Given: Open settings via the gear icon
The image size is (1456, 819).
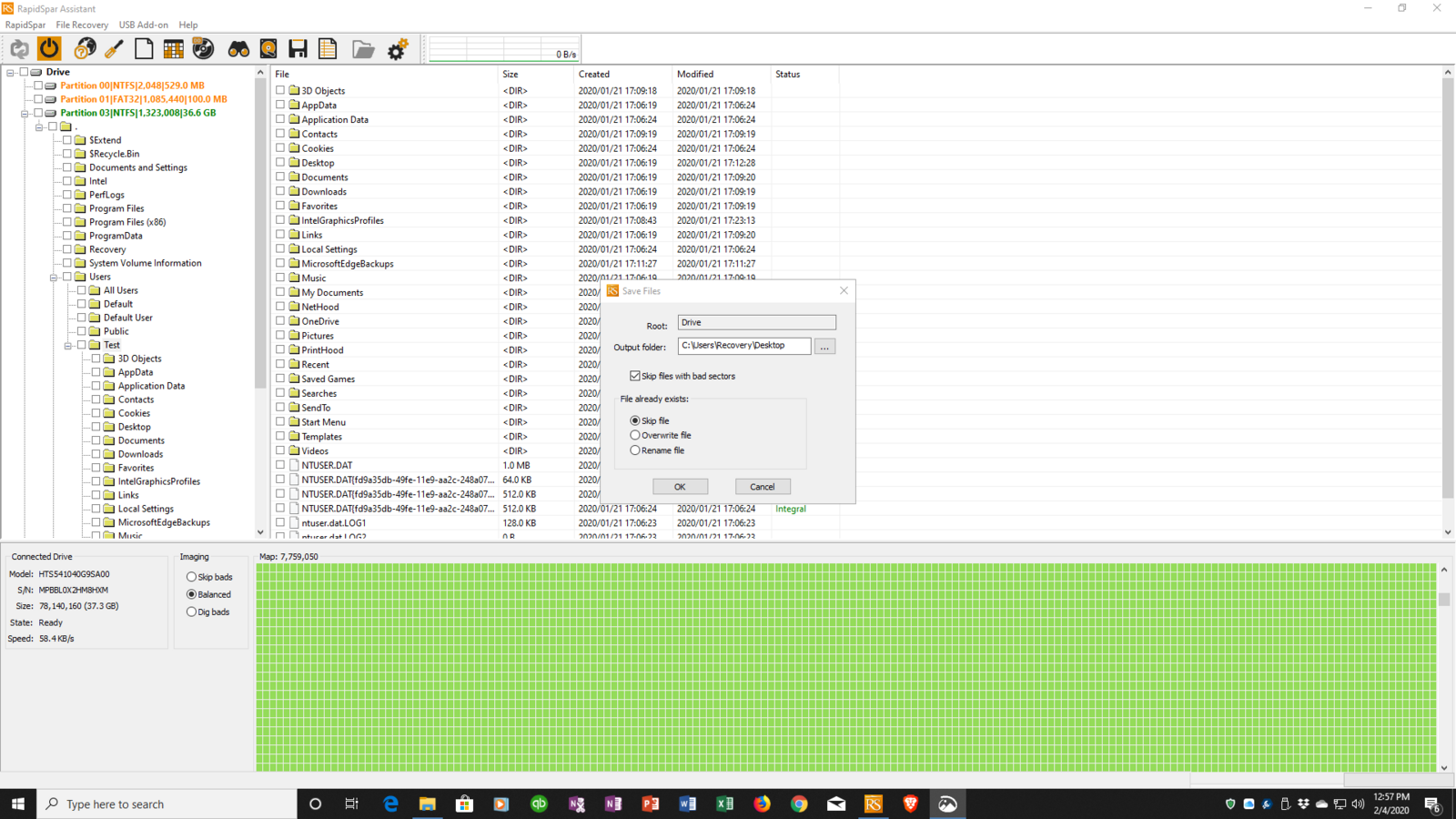Looking at the screenshot, I should click(x=398, y=49).
